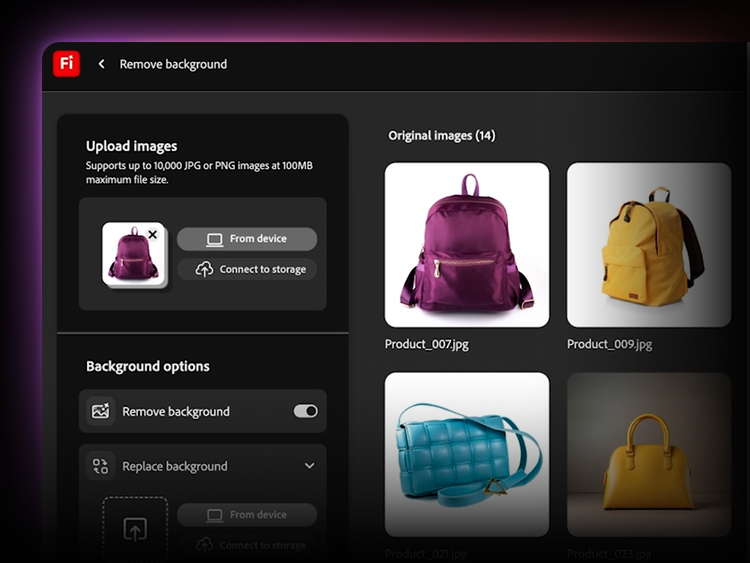Click the Product_007.jpg file name
This screenshot has width=750, height=563.
coord(427,344)
